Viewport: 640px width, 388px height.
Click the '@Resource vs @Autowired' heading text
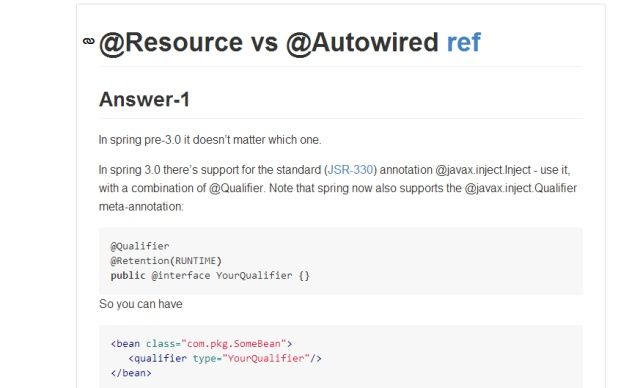[269, 43]
